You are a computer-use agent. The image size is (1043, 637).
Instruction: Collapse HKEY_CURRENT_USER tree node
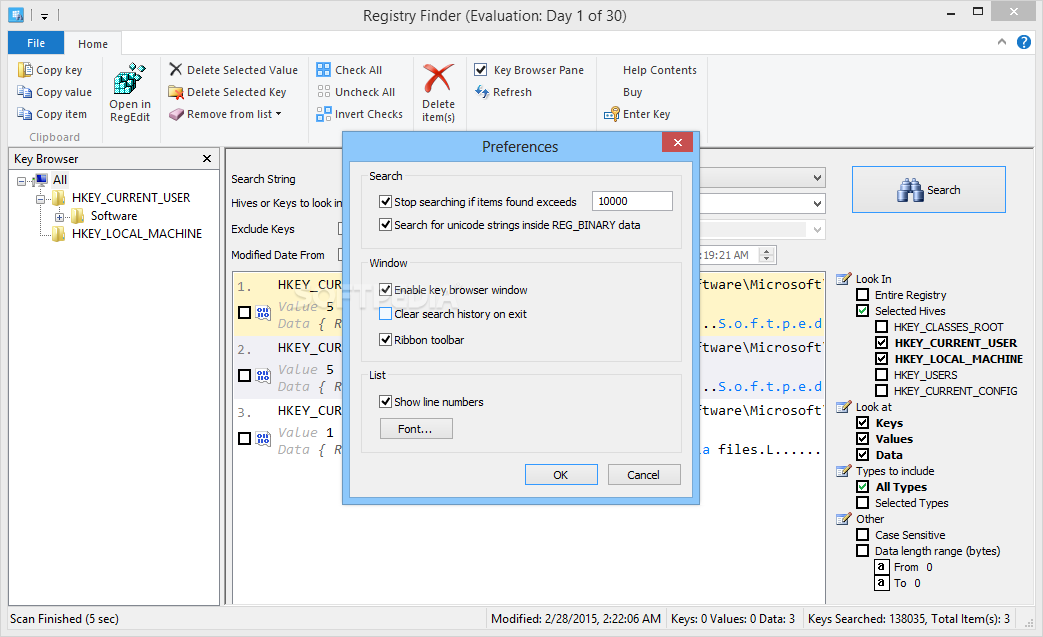click(40, 198)
